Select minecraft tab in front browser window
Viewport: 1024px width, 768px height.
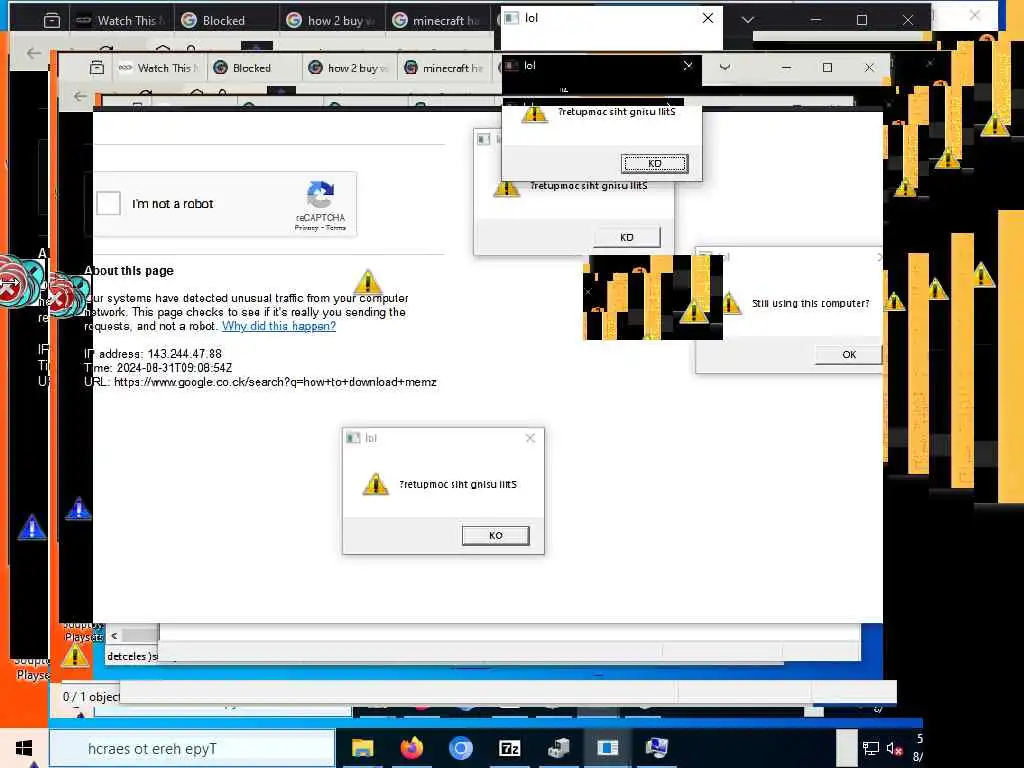click(445, 68)
